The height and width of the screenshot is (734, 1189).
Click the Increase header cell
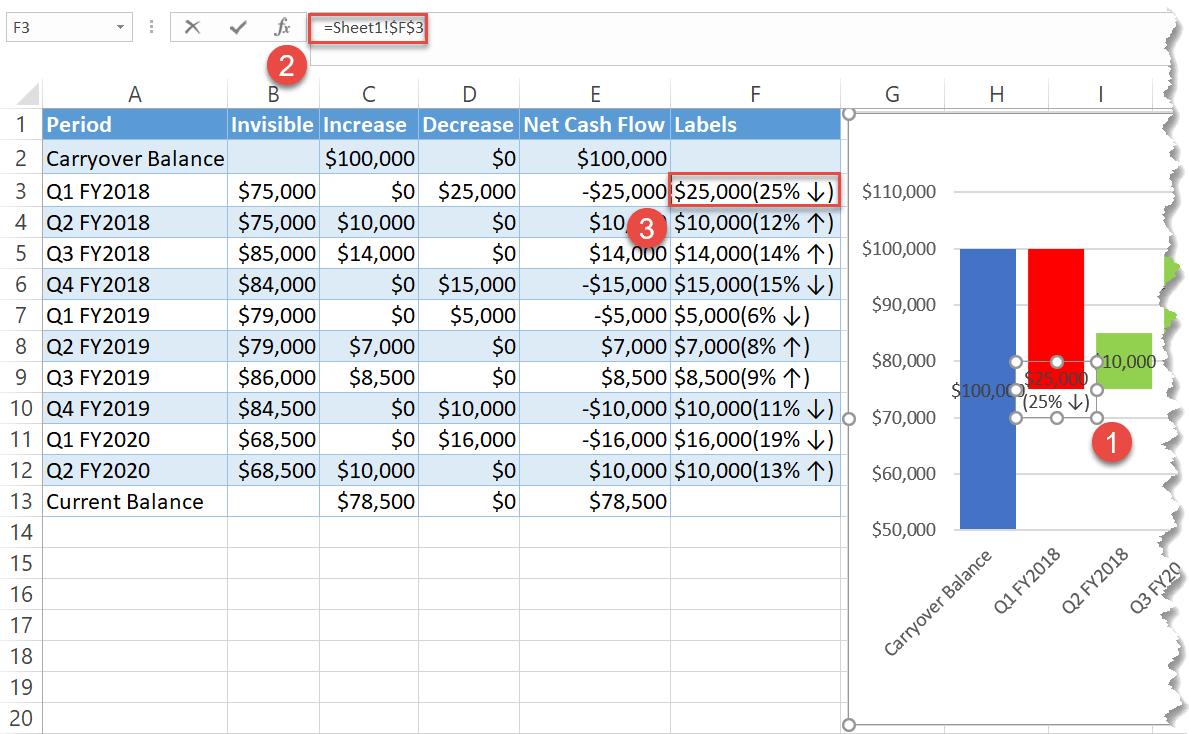pyautogui.click(x=369, y=124)
